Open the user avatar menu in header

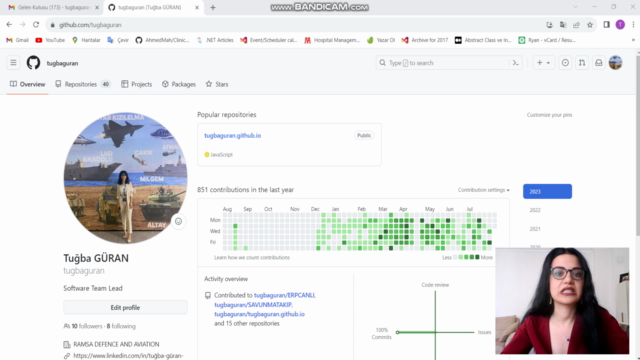pos(615,63)
